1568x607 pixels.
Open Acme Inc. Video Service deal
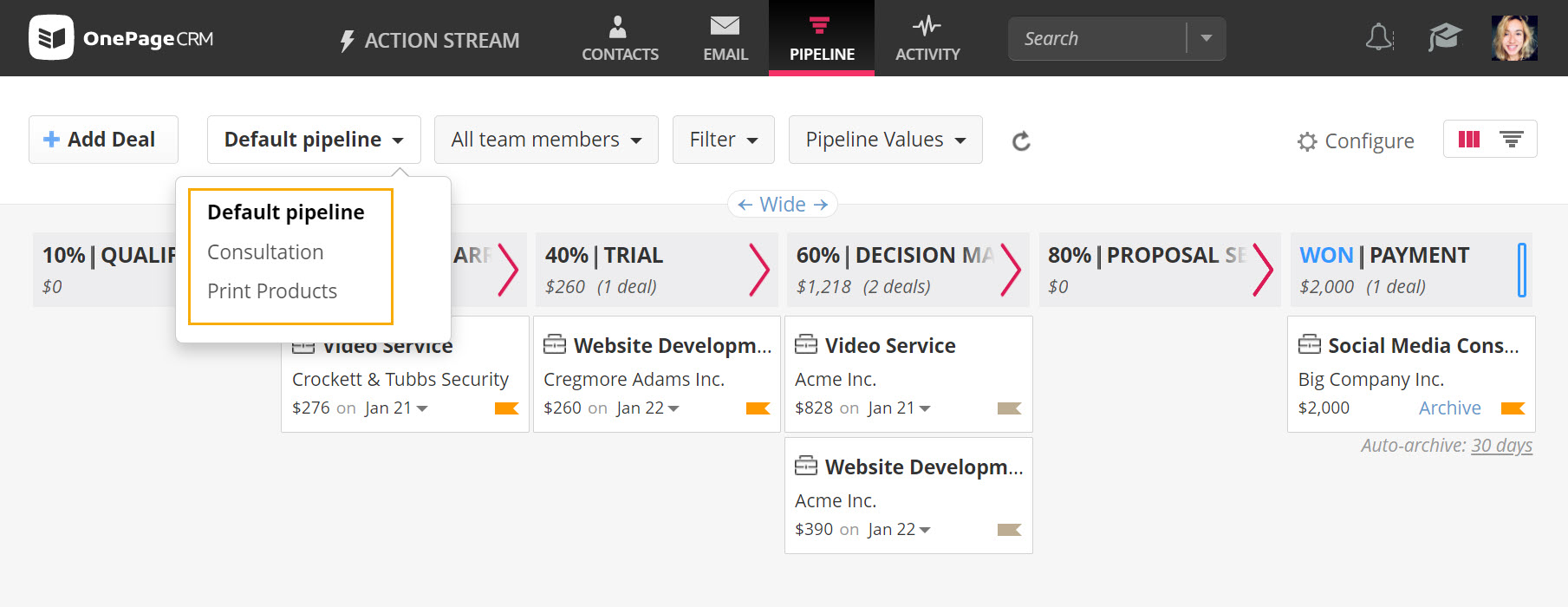pyautogui.click(x=890, y=346)
